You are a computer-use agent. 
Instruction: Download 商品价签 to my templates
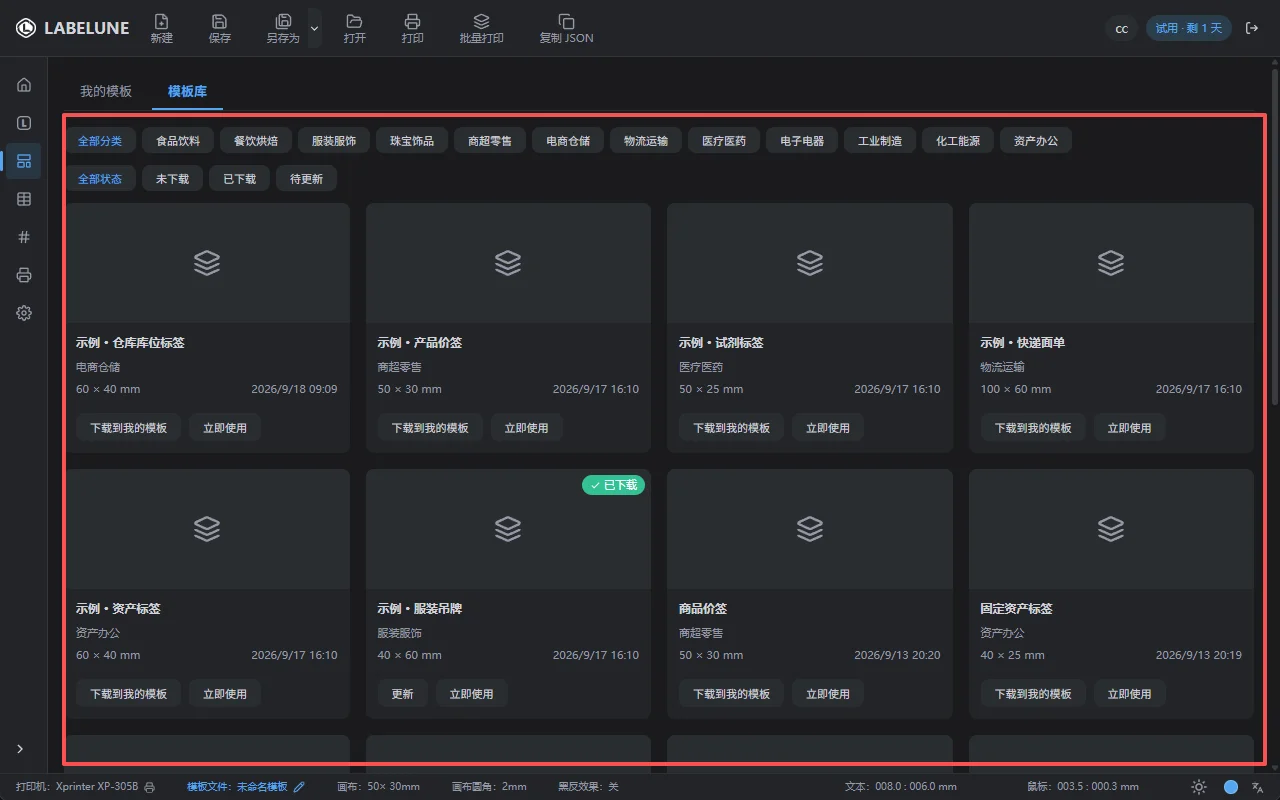point(731,694)
